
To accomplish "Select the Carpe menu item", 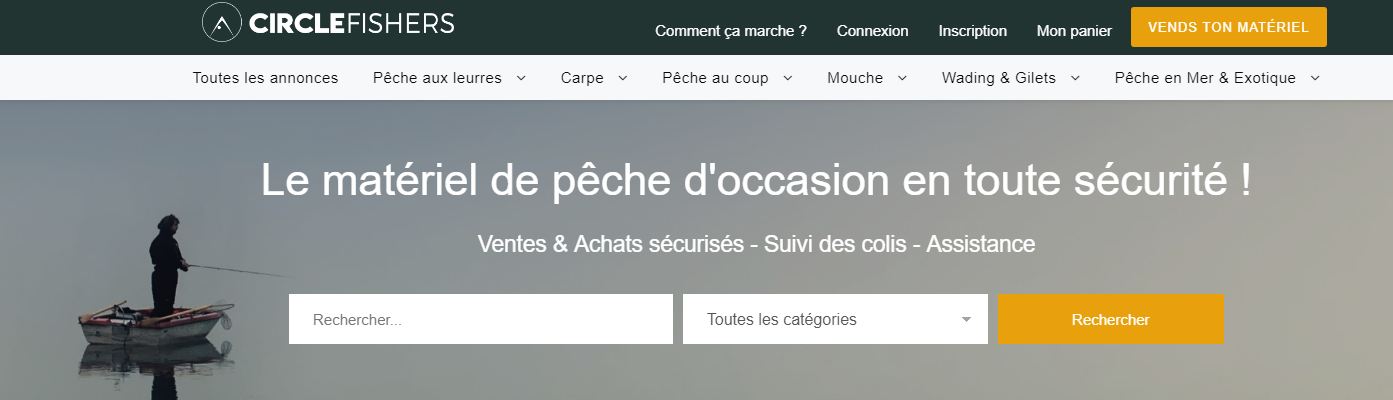I will click(x=582, y=78).
